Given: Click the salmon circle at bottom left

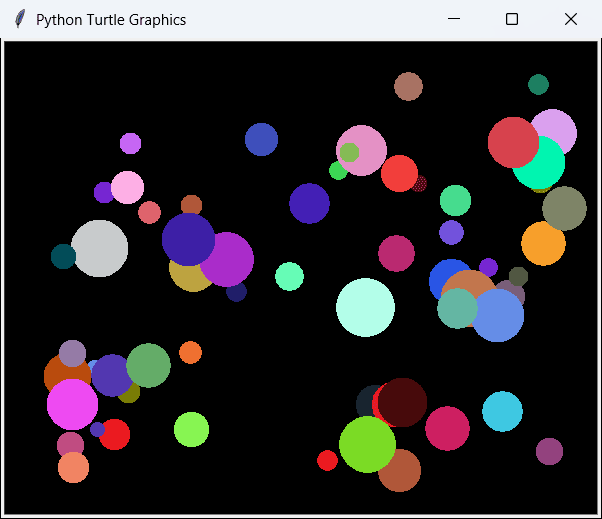Looking at the screenshot, I should tap(73, 468).
